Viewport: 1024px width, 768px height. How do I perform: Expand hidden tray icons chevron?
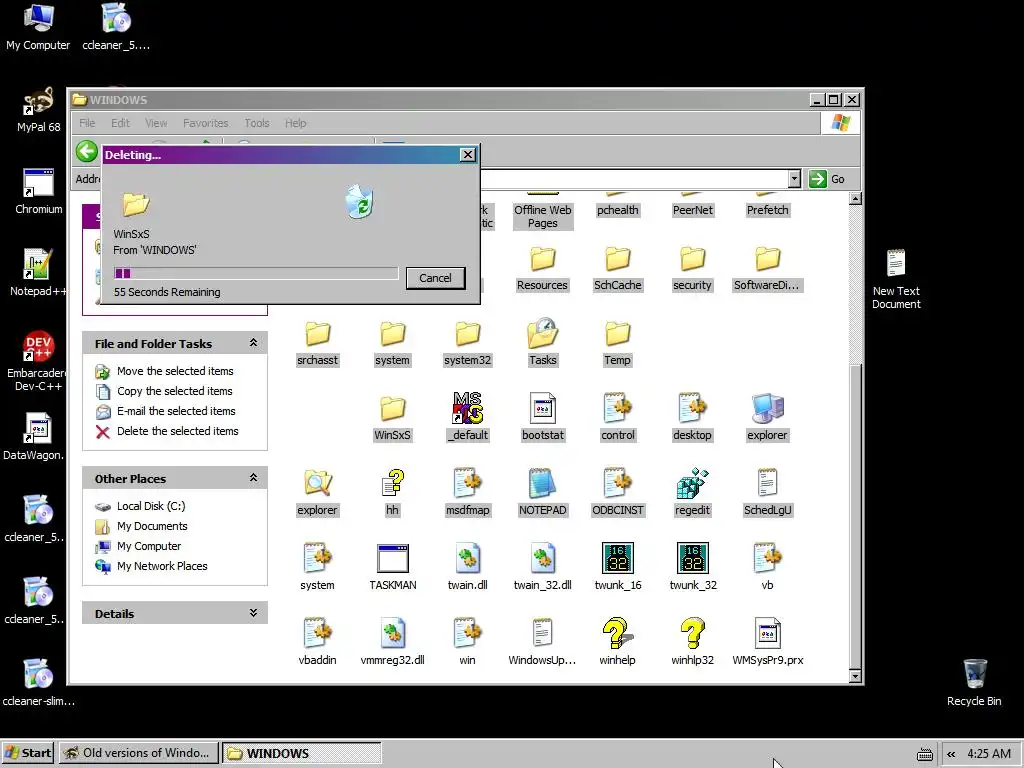click(952, 754)
